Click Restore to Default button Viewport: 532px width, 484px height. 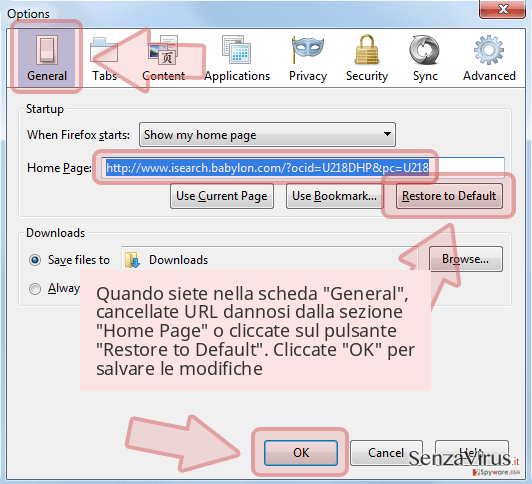coord(449,196)
